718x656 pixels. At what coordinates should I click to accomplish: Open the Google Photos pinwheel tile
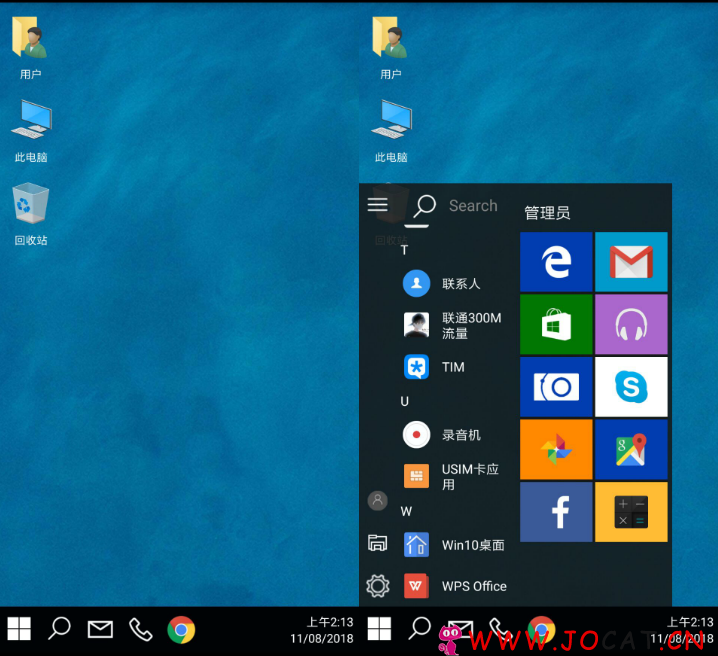coord(556,450)
